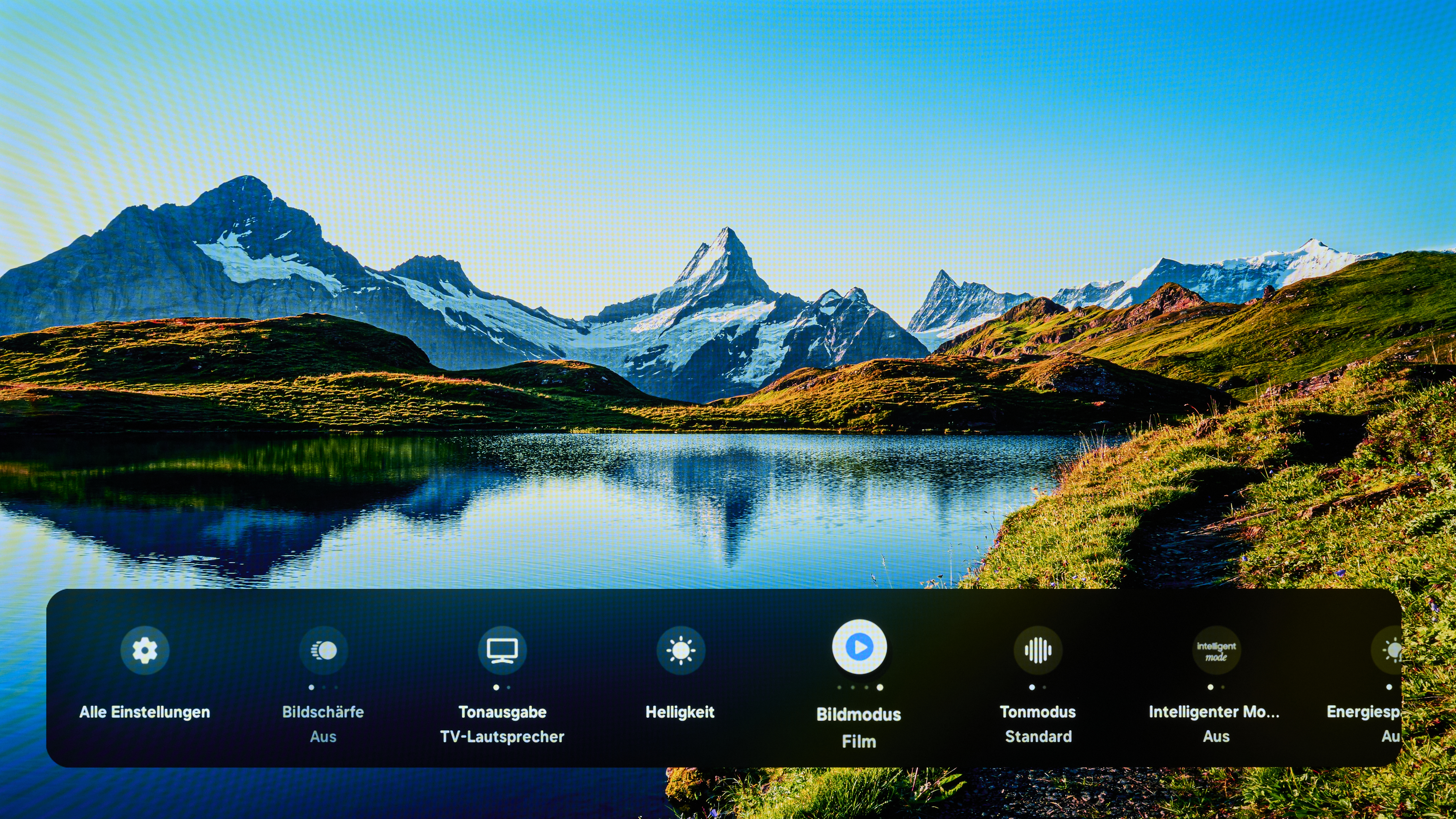Click the Film value under Bildmodus
This screenshot has width=1456, height=819.
click(858, 741)
